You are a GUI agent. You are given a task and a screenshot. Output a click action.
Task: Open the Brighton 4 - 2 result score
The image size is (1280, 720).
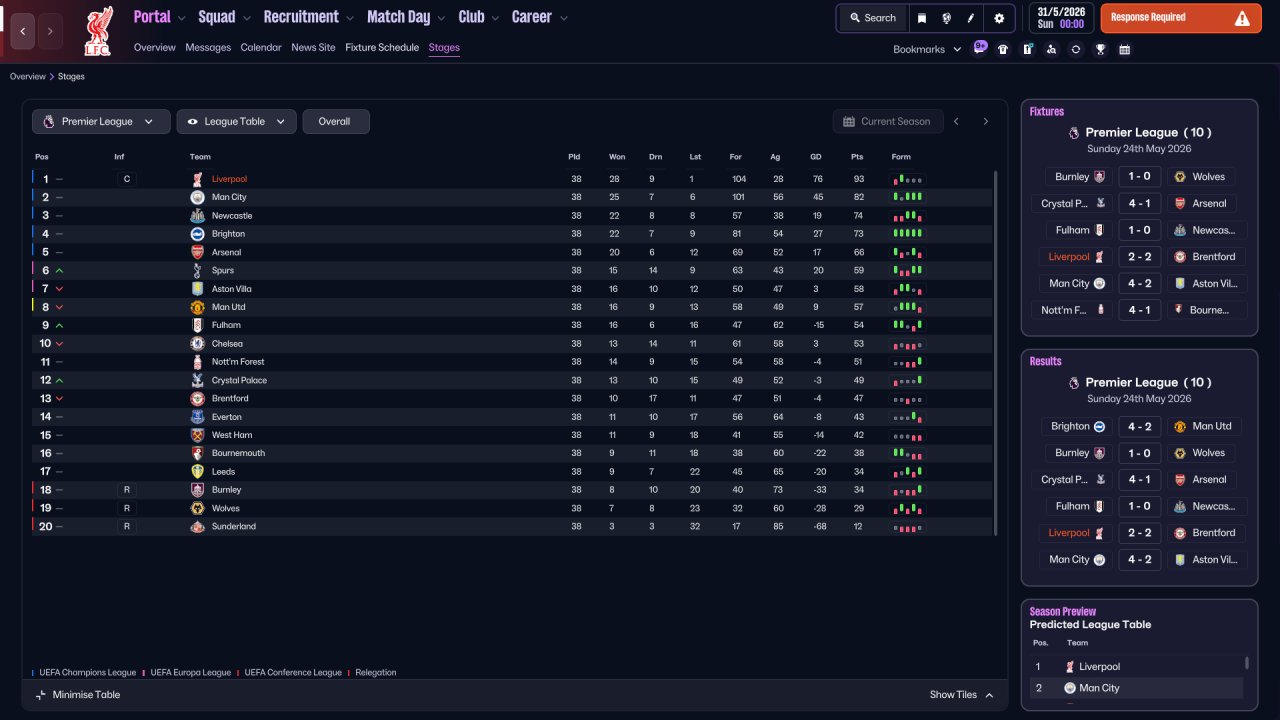(1139, 426)
